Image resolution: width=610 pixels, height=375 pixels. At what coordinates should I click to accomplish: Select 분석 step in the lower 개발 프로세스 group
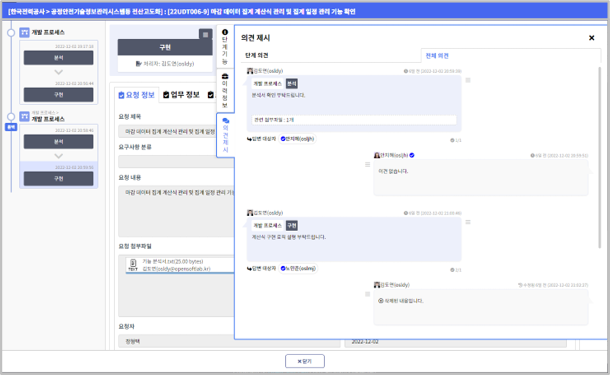(58, 142)
